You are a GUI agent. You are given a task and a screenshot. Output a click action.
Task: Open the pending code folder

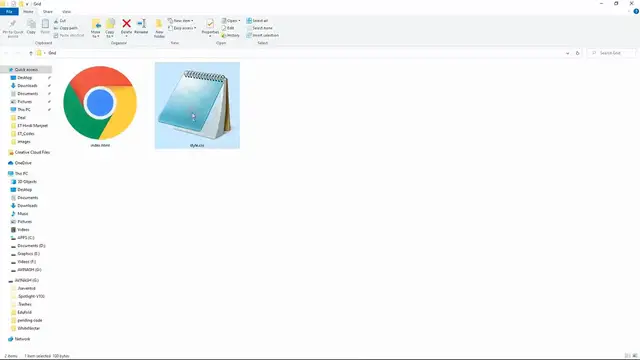pyautogui.click(x=29, y=320)
